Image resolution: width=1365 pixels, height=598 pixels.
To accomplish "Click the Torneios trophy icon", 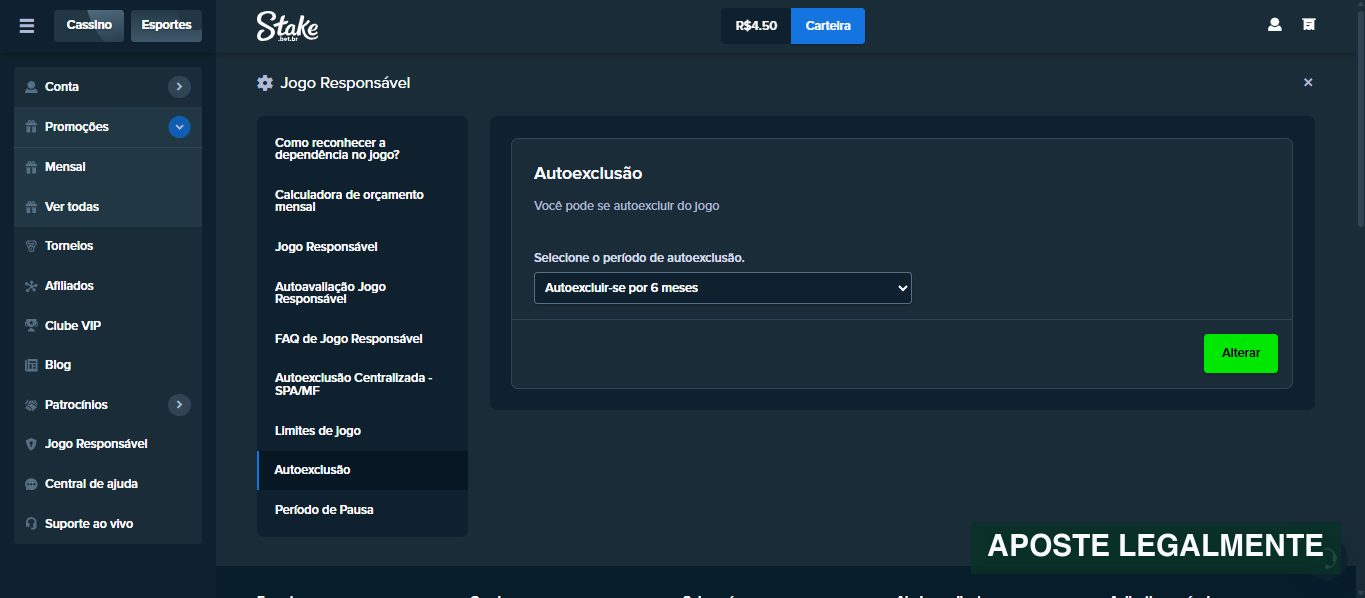I will [x=31, y=246].
